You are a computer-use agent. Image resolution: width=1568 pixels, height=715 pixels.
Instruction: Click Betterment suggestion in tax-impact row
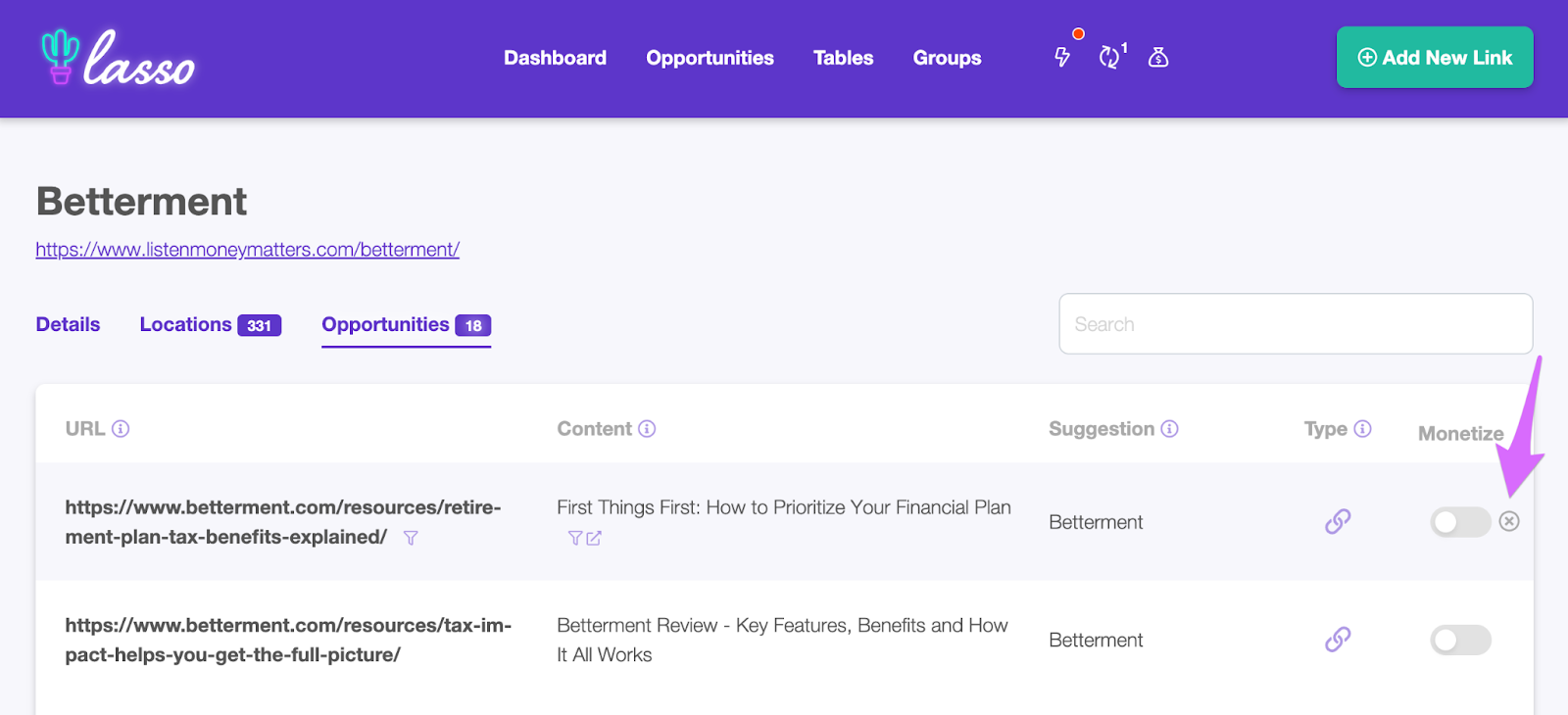coord(1096,640)
